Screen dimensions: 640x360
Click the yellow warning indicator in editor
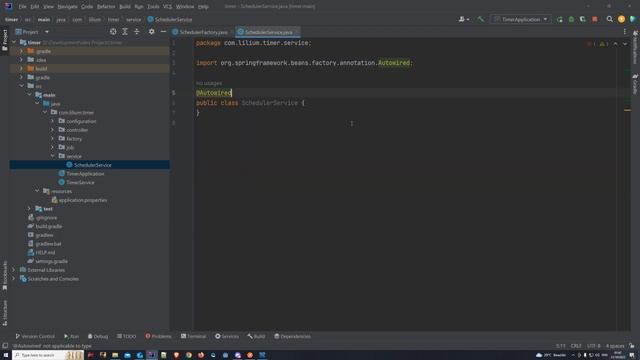(x=604, y=44)
